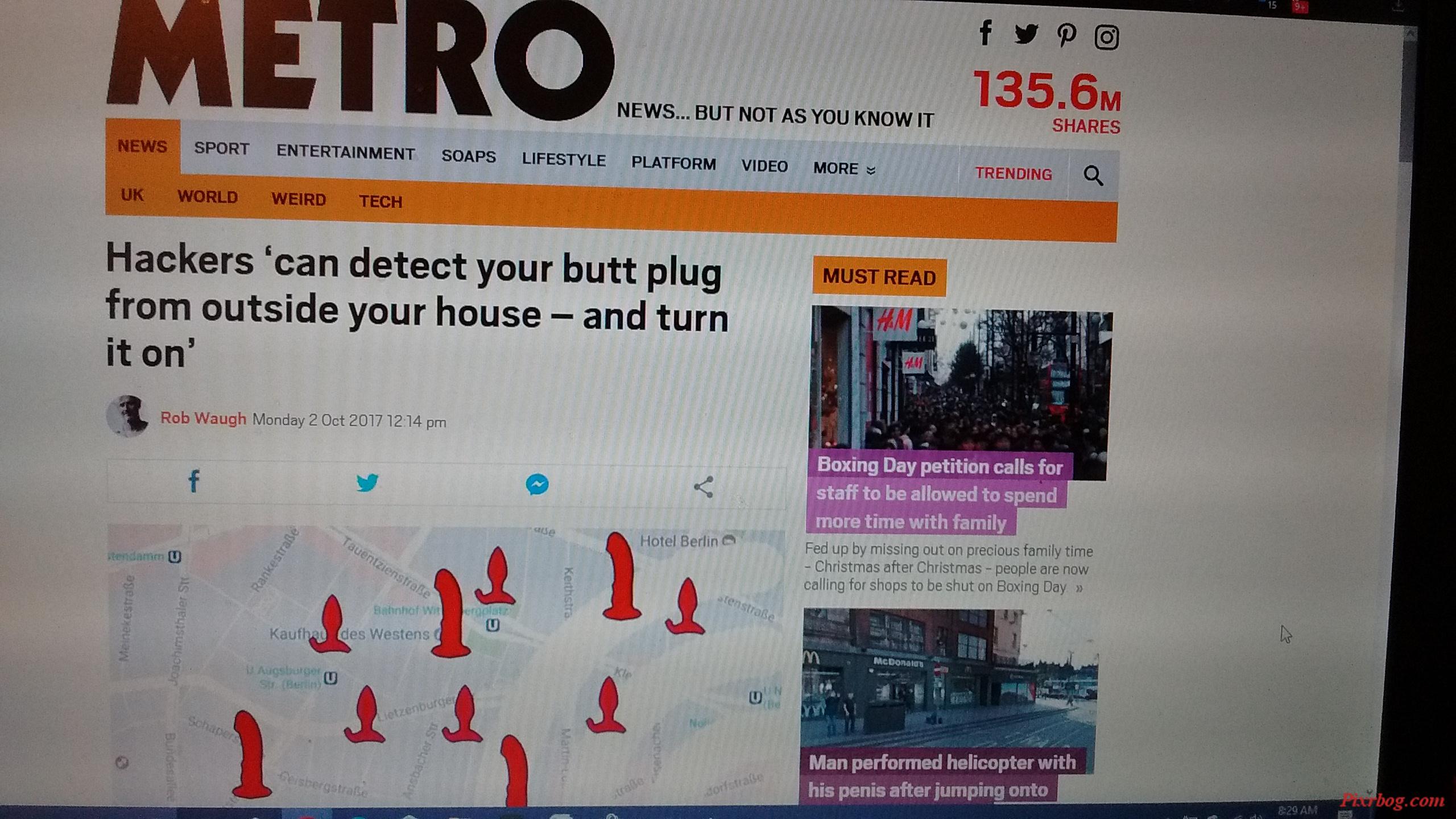Go to the VIDEO section
Viewport: 1456px width, 819px height.
(764, 166)
